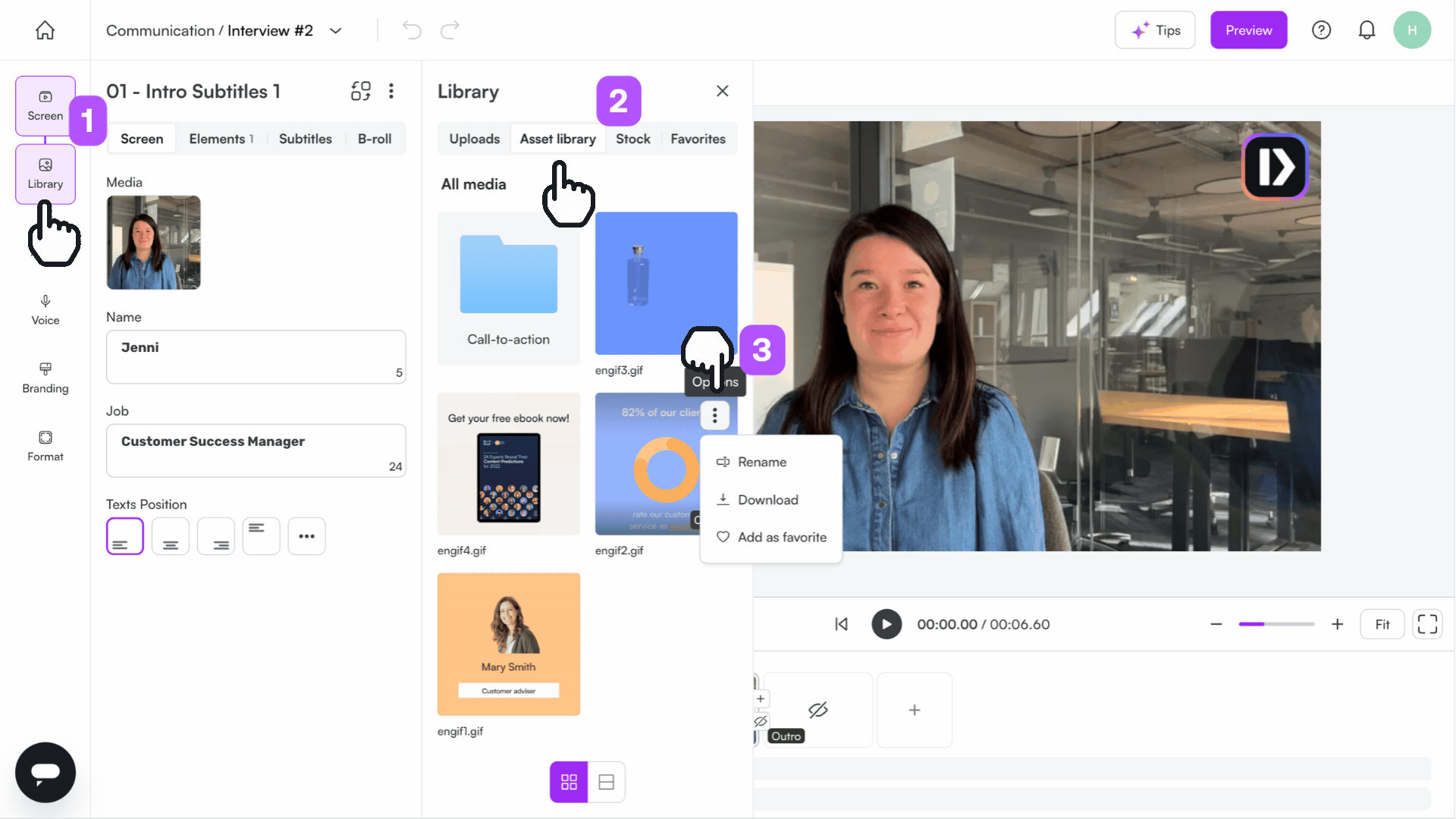This screenshot has height=819, width=1456.
Task: Click the Name input field
Action: (256, 356)
